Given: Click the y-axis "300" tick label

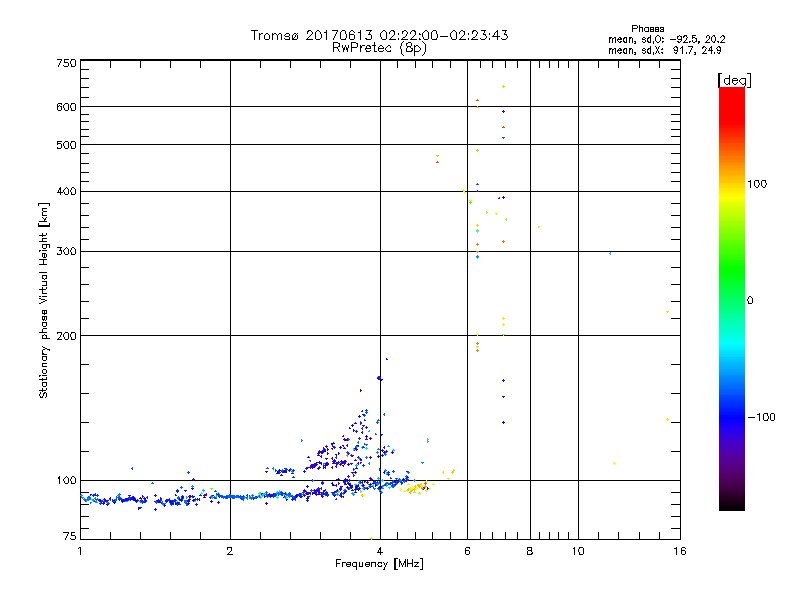Looking at the screenshot, I should [66, 252].
